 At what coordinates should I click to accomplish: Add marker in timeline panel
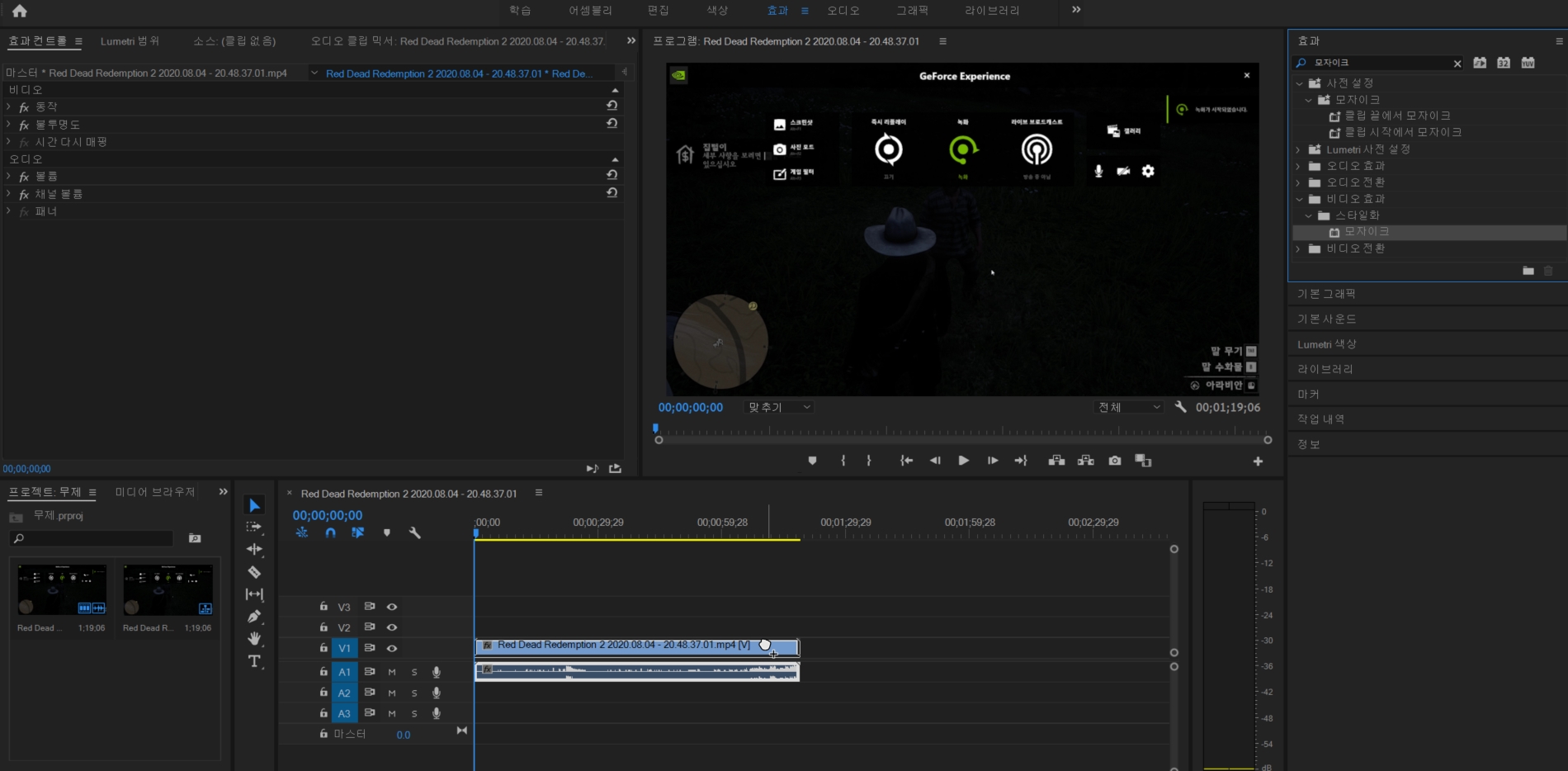tap(387, 533)
